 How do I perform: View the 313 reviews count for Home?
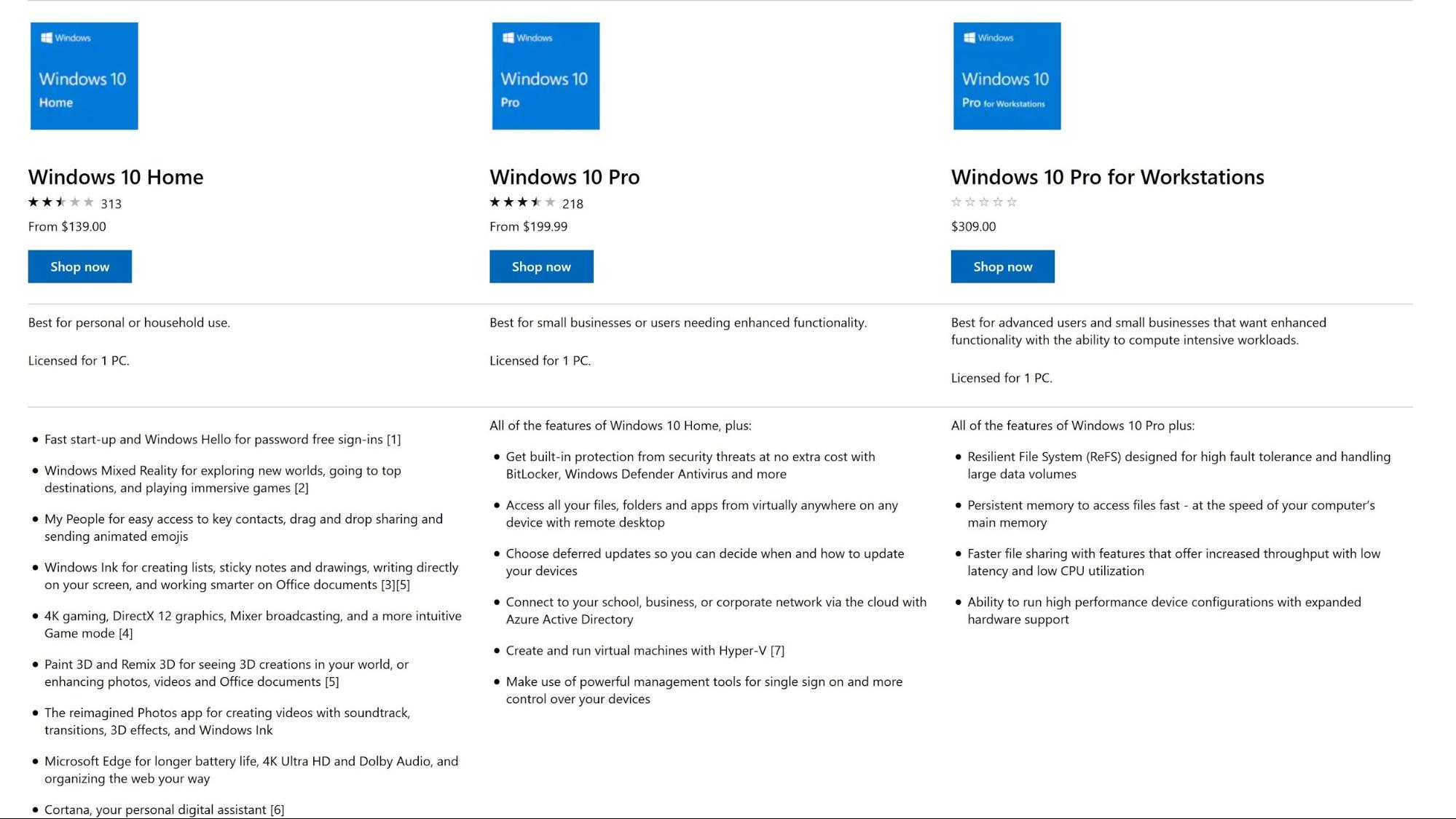click(x=113, y=203)
